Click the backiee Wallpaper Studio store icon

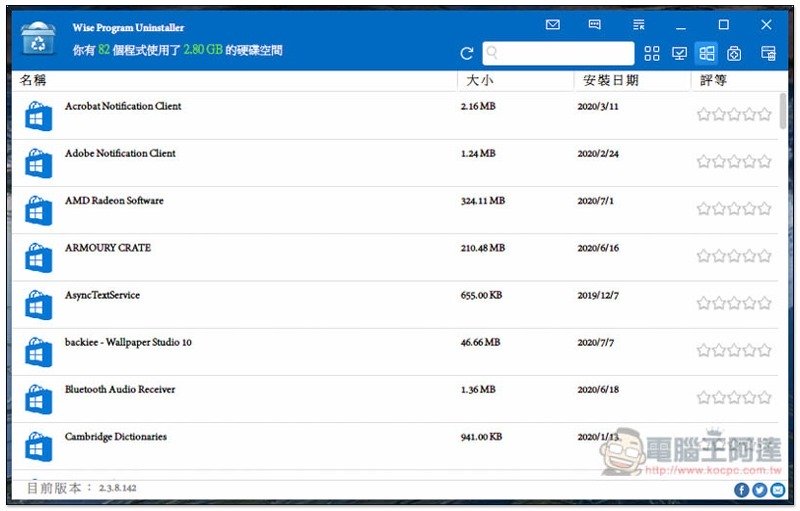click(x=38, y=352)
